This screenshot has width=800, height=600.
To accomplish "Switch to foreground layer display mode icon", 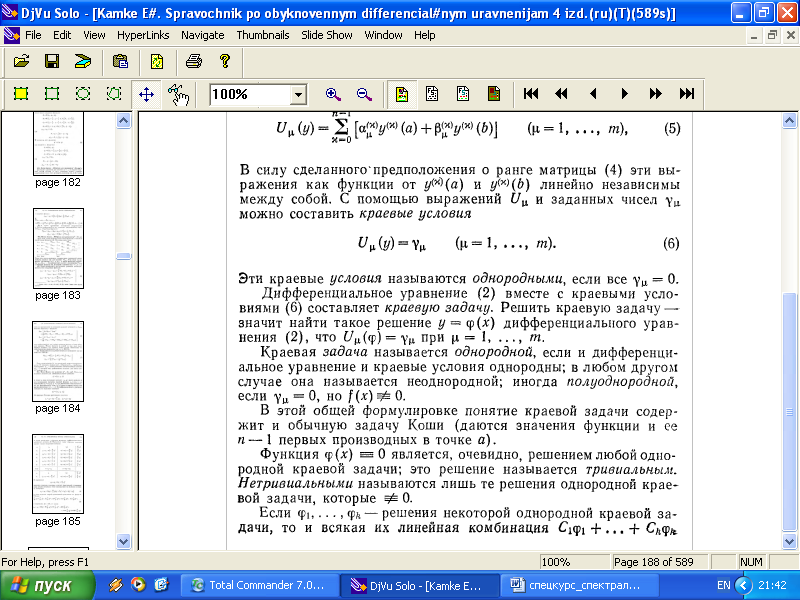I will 463,94.
